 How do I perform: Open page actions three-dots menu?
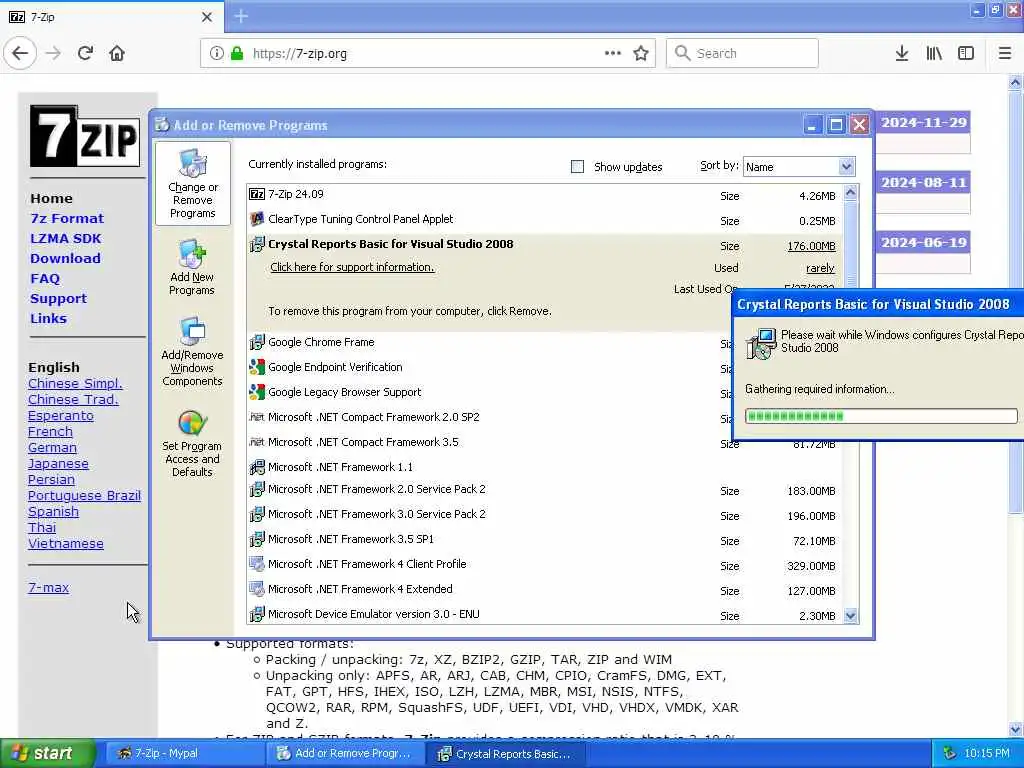click(613, 53)
